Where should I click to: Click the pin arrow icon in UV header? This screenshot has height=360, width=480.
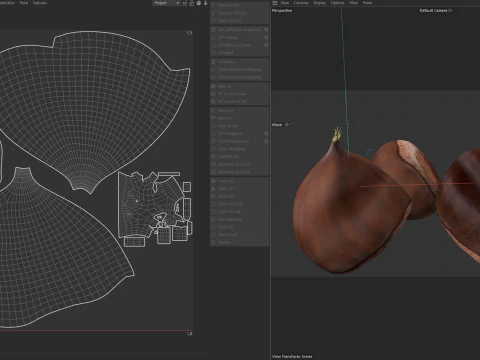tap(205, 3)
